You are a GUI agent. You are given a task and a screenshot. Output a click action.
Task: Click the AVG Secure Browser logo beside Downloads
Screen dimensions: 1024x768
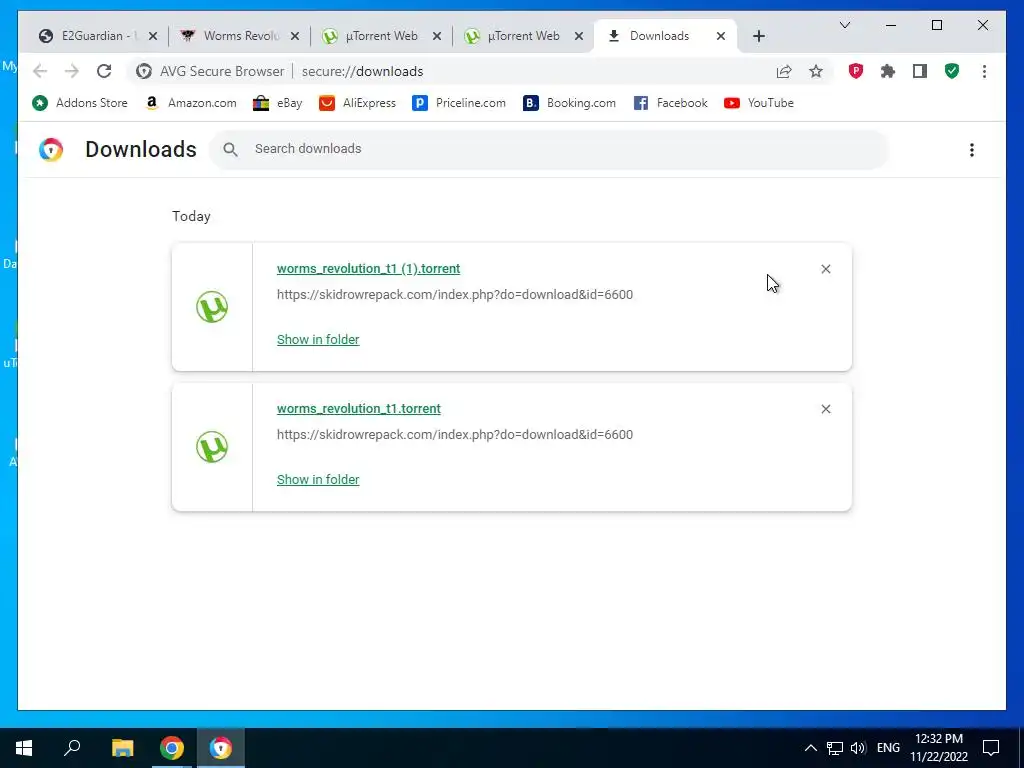51,150
